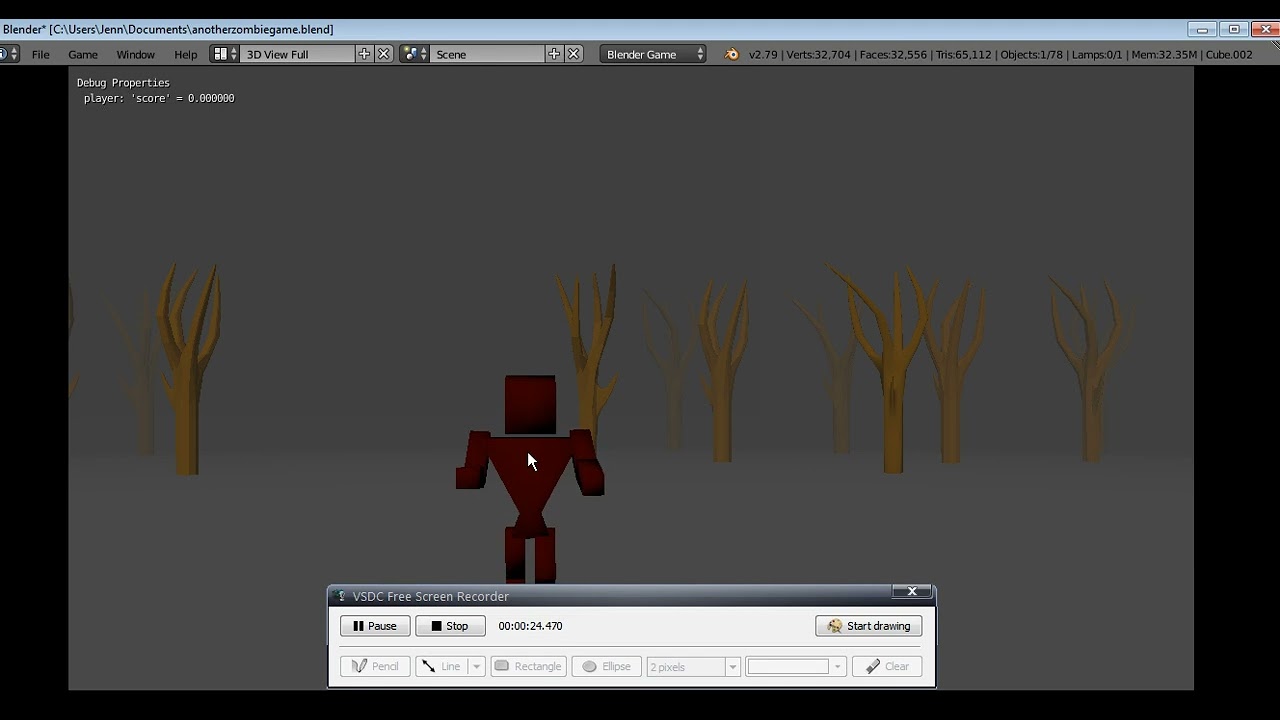Screen dimensions: 1280x720
Task: Click the recording timer 00:00:24.470
Action: click(x=530, y=626)
